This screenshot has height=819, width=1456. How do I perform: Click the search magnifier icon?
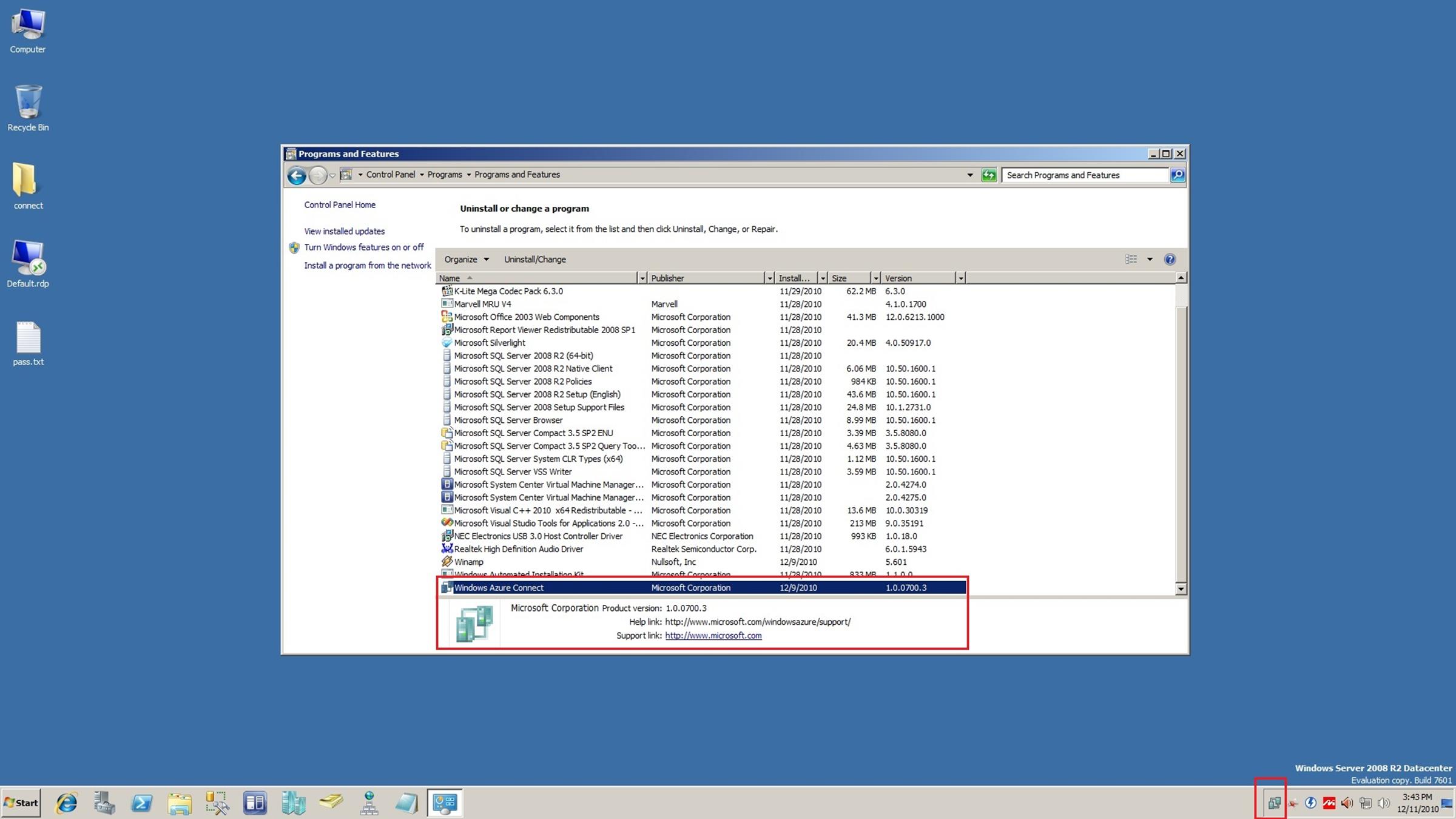1178,175
